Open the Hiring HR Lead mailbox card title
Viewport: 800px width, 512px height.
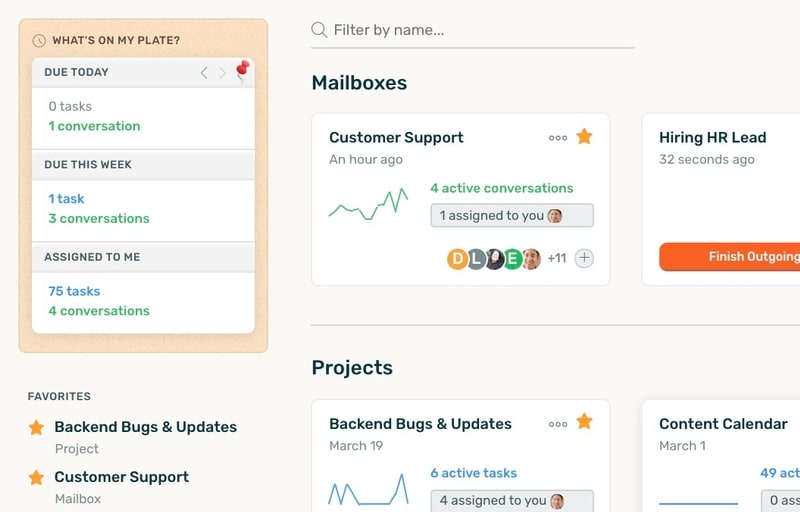click(713, 138)
